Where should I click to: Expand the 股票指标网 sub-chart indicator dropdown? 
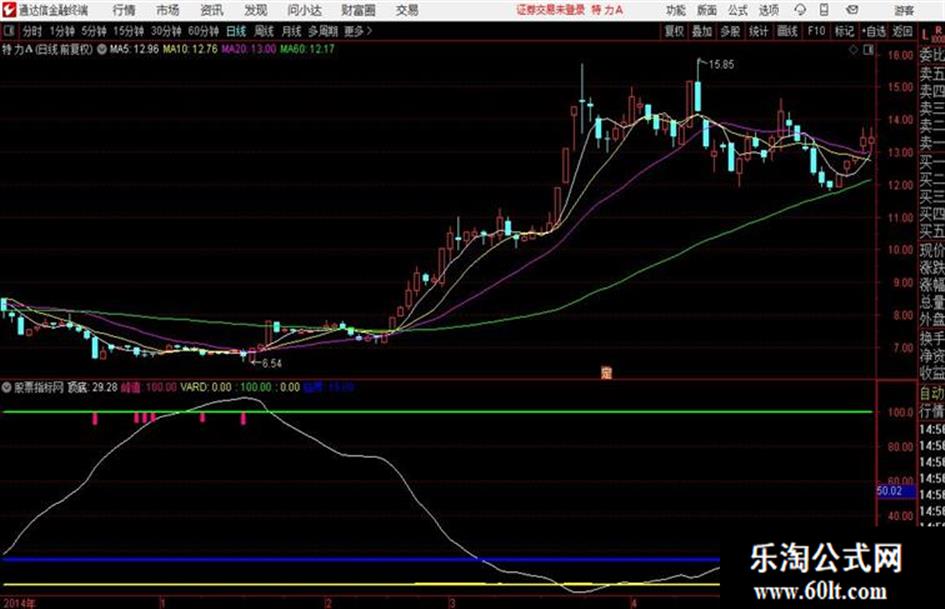[7, 387]
